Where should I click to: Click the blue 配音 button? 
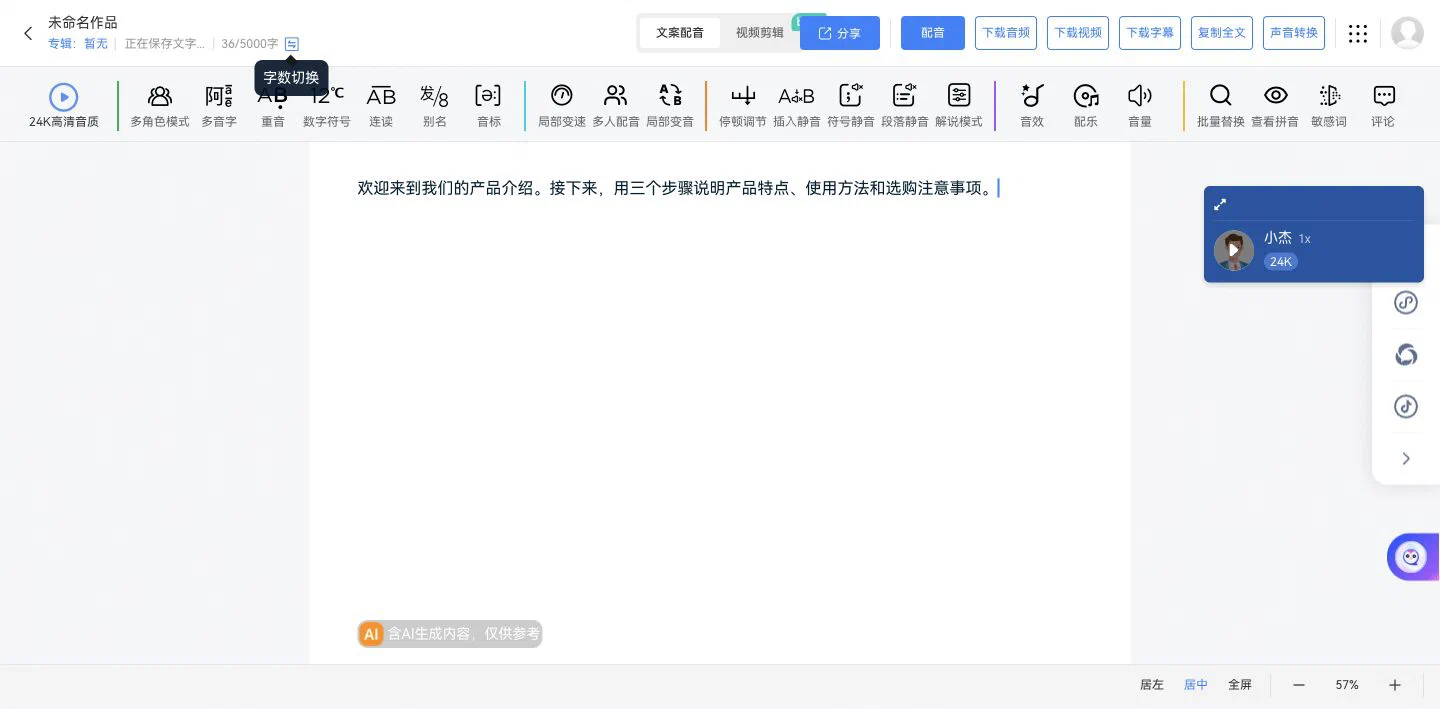(933, 33)
